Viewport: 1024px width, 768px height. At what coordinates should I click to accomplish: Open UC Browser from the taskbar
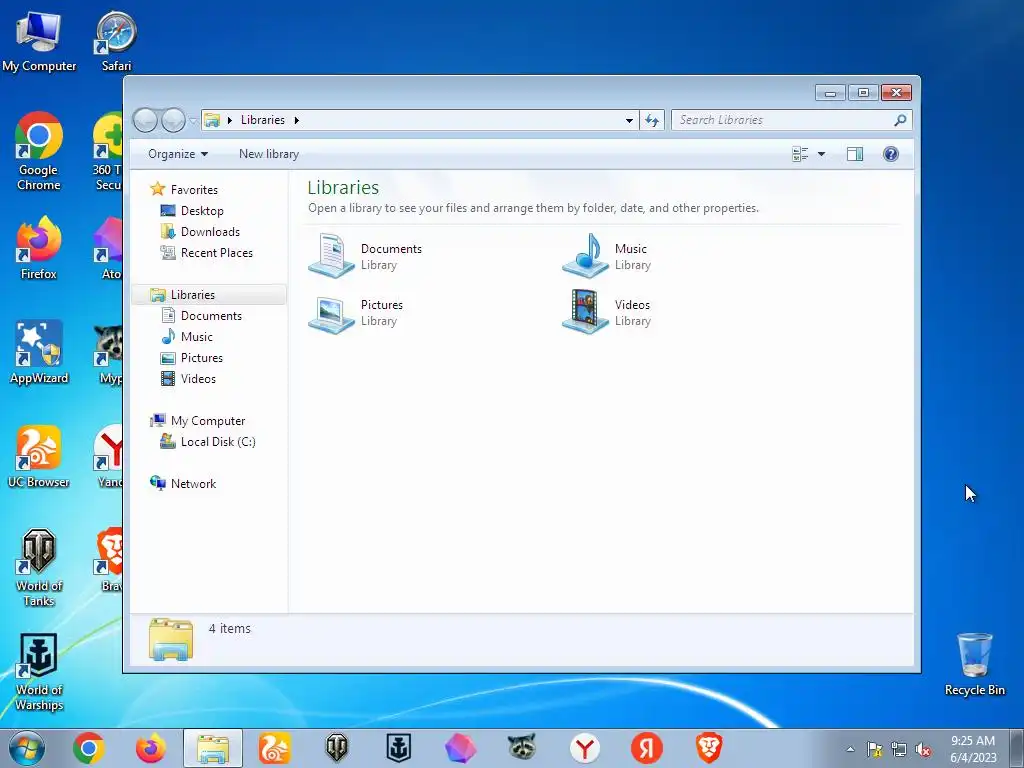274,748
